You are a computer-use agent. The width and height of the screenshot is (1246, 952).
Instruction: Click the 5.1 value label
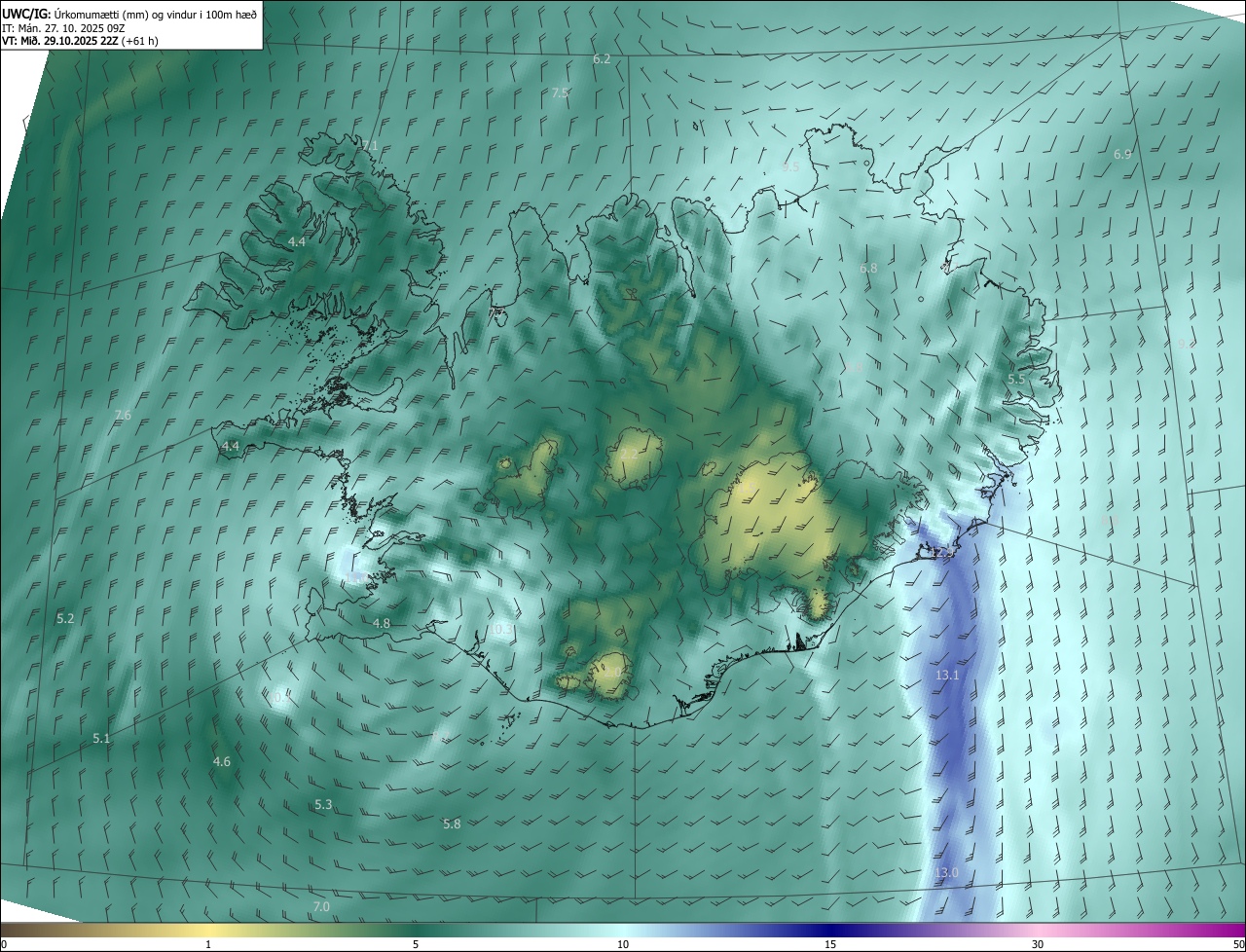tap(101, 740)
